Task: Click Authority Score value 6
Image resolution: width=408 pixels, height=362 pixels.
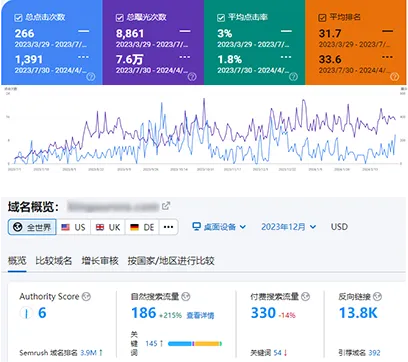Action: (x=42, y=313)
